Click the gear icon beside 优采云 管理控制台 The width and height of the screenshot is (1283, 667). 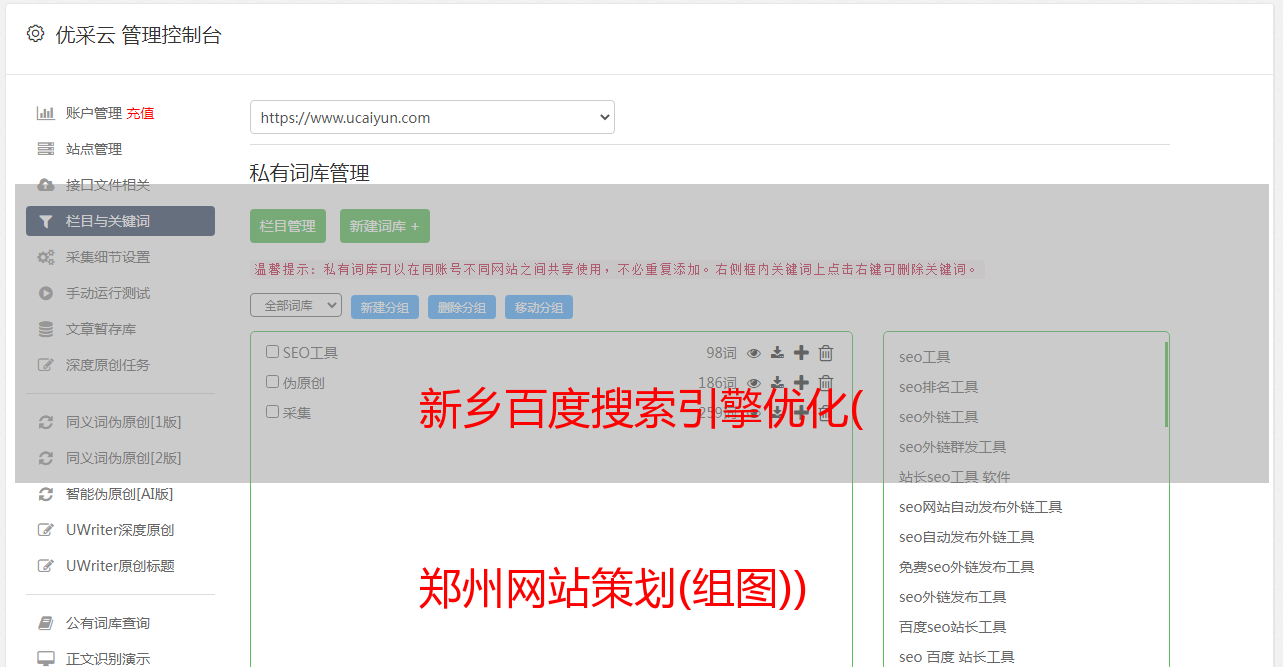pyautogui.click(x=36, y=34)
